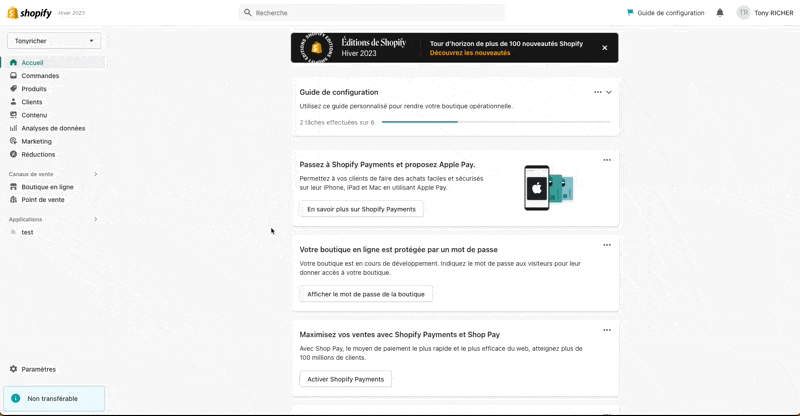Open Boutique en ligne in the sidebar
This screenshot has width=800, height=416.
47,187
